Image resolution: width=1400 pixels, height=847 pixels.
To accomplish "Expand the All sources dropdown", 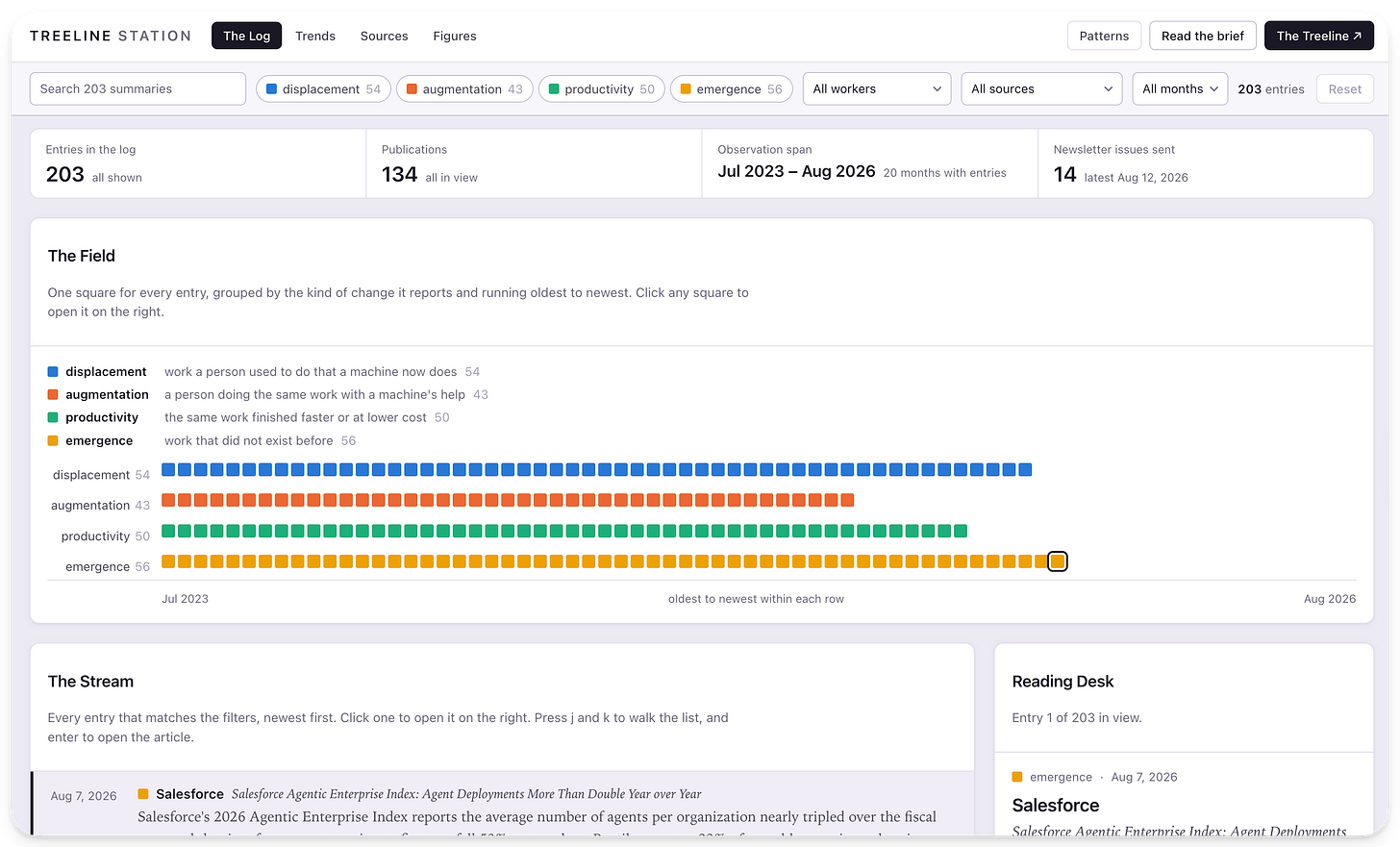I will (1041, 89).
